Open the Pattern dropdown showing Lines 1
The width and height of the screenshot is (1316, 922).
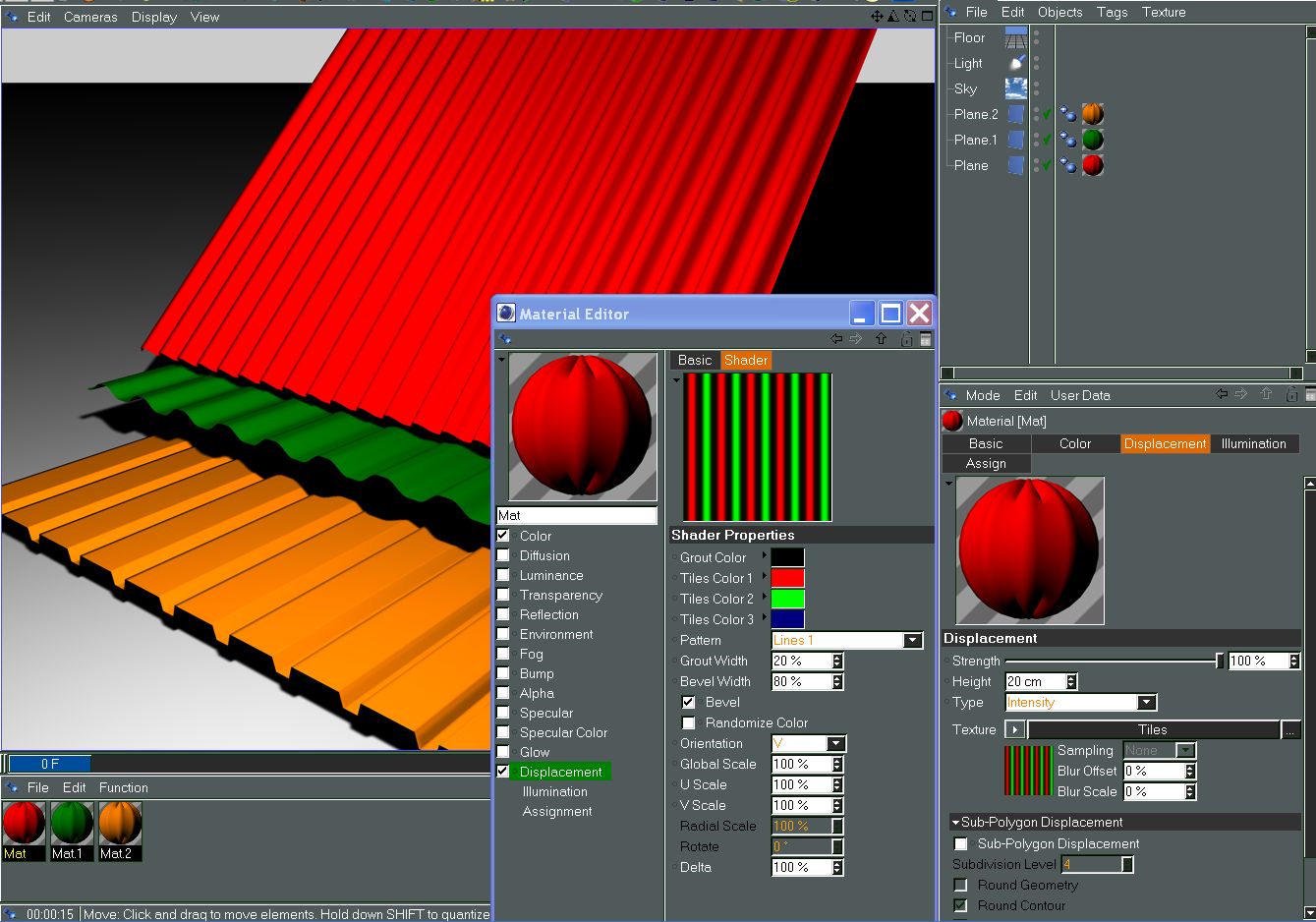pos(847,640)
